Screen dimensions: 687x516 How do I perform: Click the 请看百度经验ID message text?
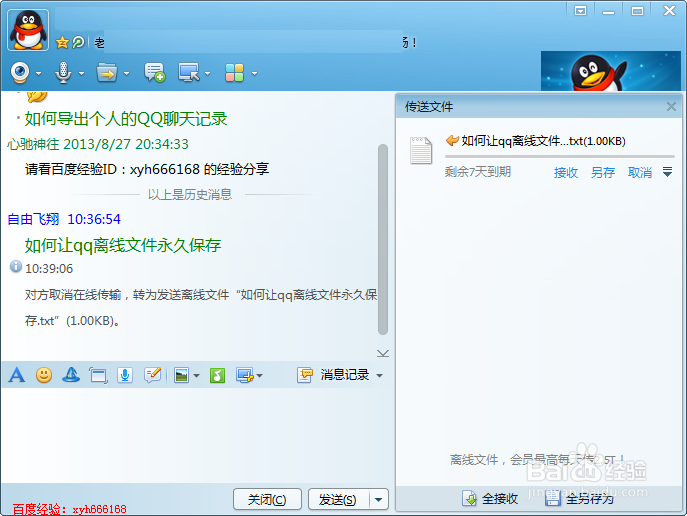147,169
